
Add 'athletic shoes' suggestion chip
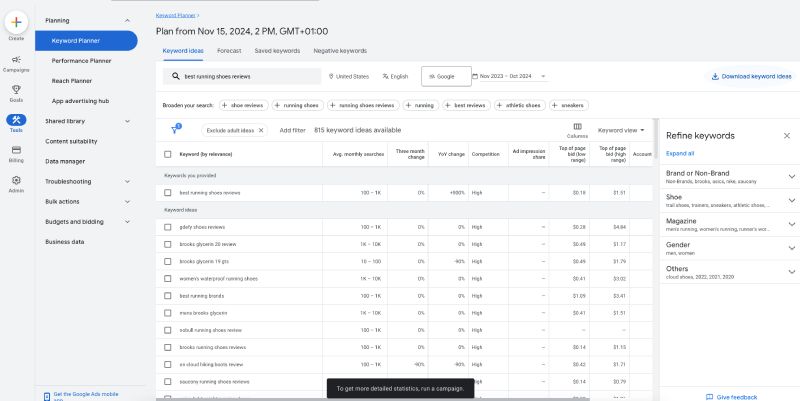(520, 105)
